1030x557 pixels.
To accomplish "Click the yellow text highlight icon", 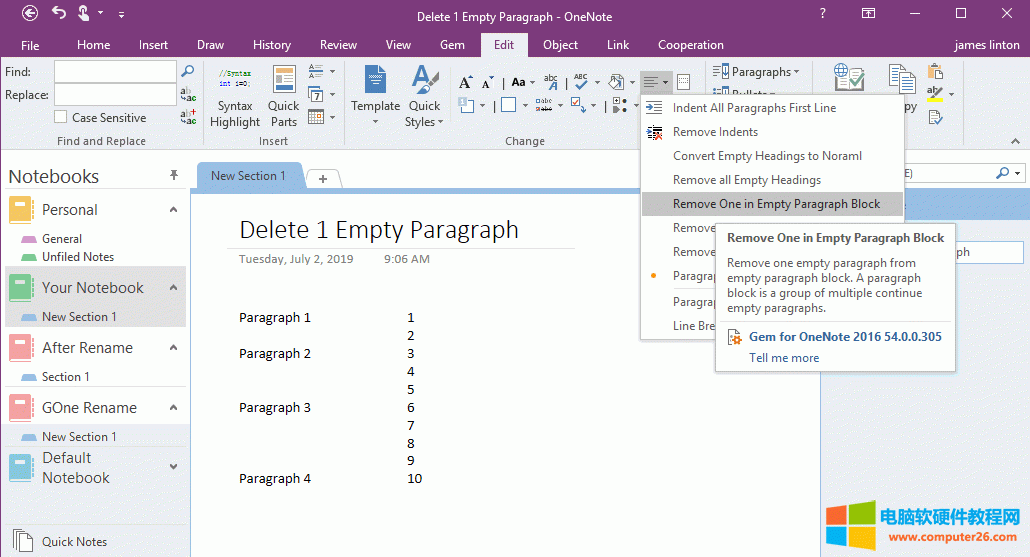I will click(x=935, y=95).
